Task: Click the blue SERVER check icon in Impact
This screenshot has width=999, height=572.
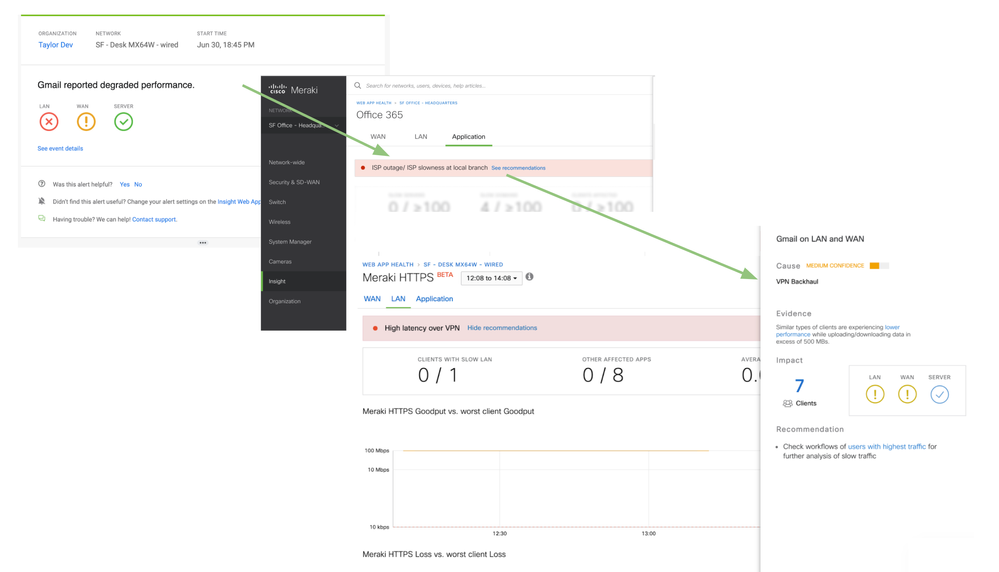Action: 939,395
